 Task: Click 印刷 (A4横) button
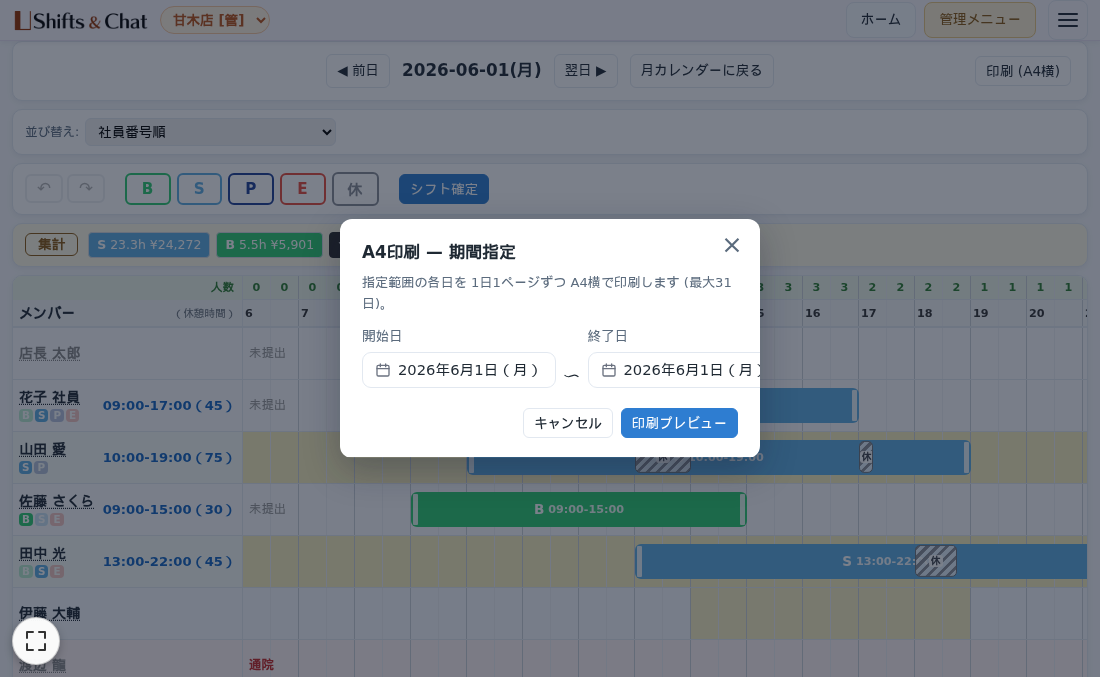click(x=1023, y=71)
